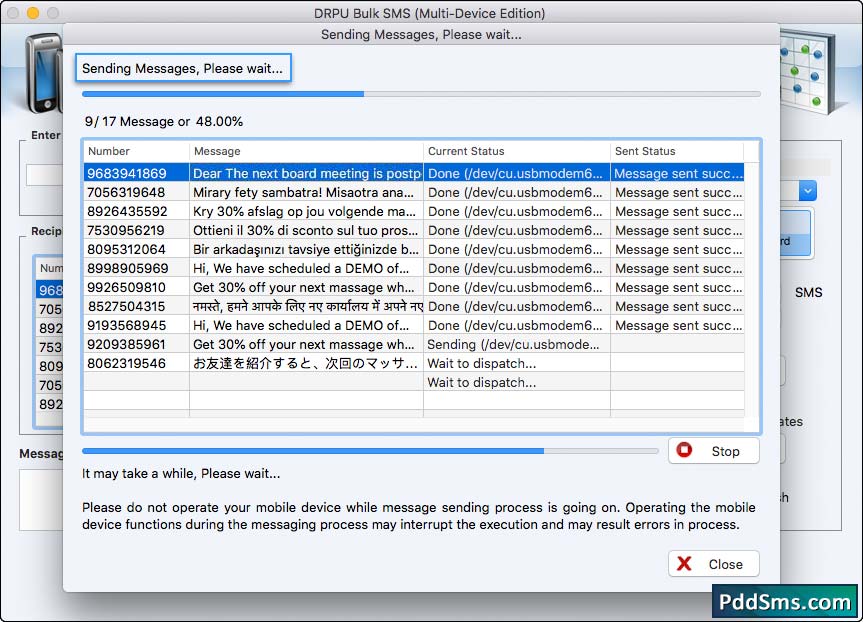This screenshot has height=622, width=863.
Task: Click the 'Sending Messages, Please wait...' text field
Action: [x=183, y=68]
